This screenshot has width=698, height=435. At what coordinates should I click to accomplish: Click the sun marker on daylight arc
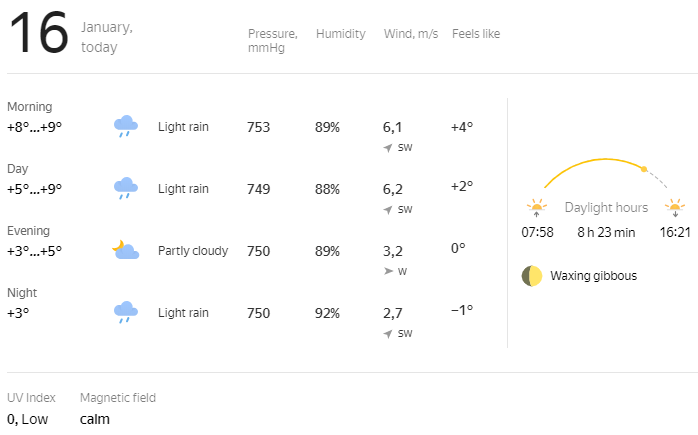644,169
